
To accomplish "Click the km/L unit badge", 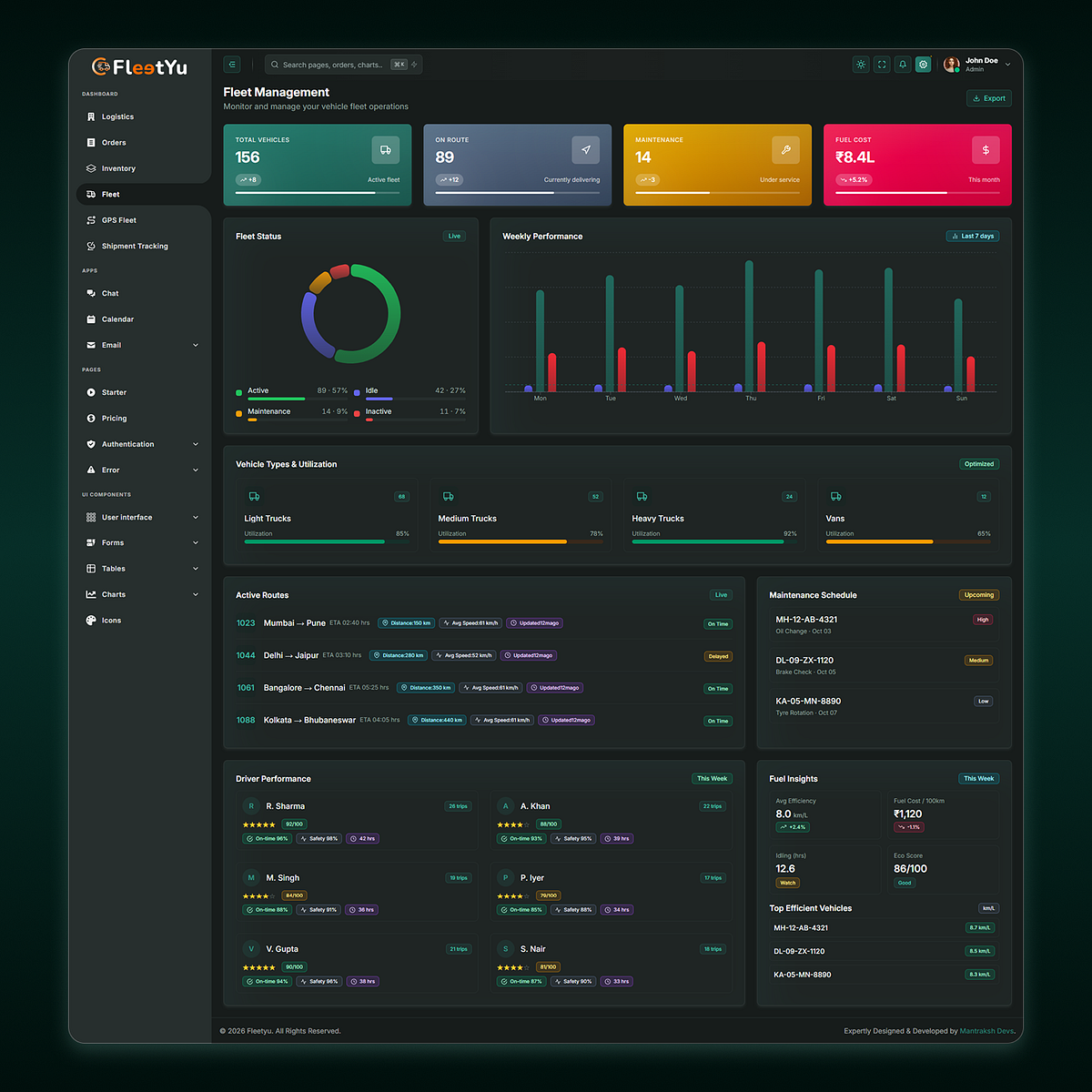I will [988, 908].
